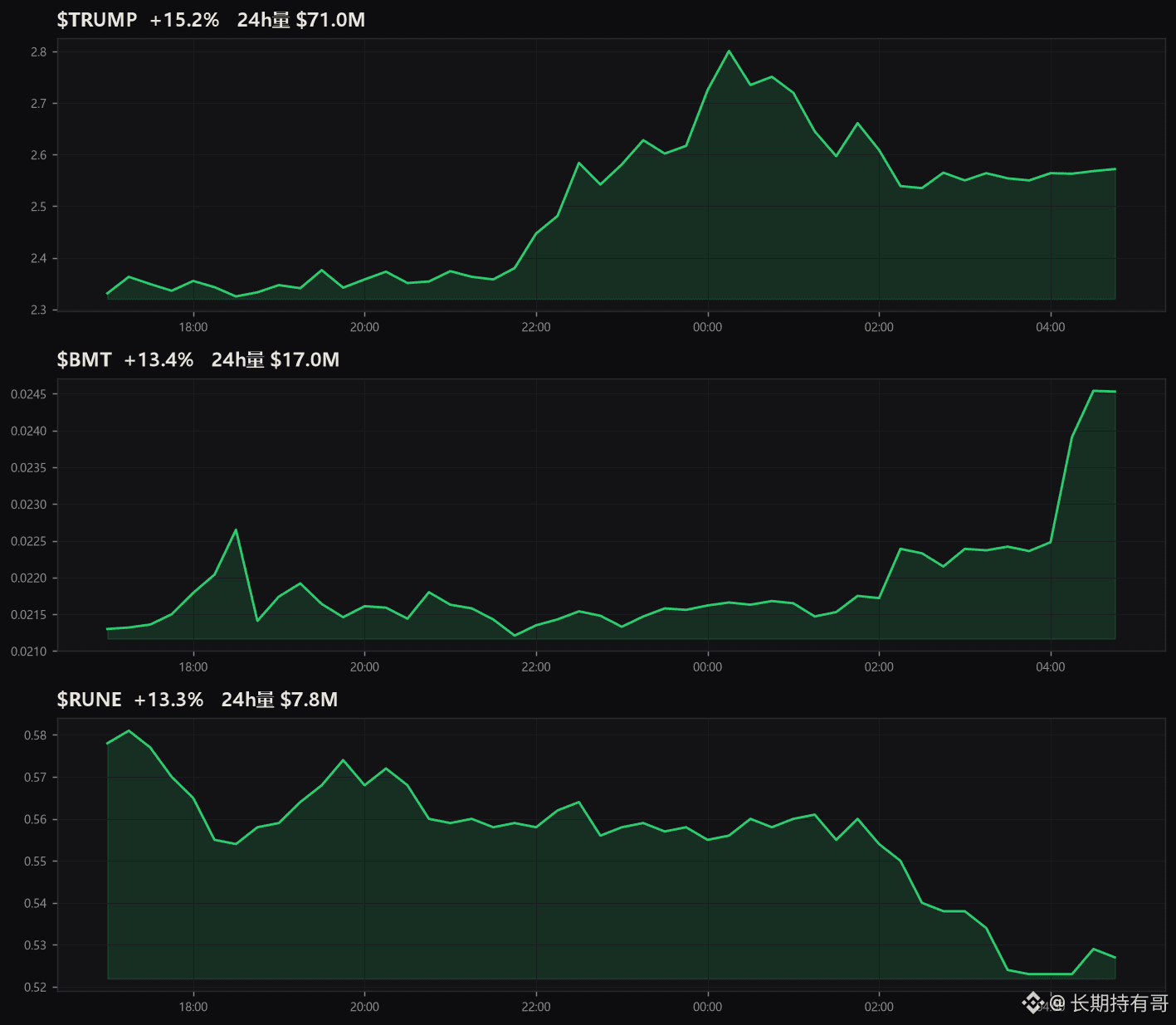Click the 0.0215 price label on BMT chart
Screen dimensions: 1176x1025
tap(29, 615)
